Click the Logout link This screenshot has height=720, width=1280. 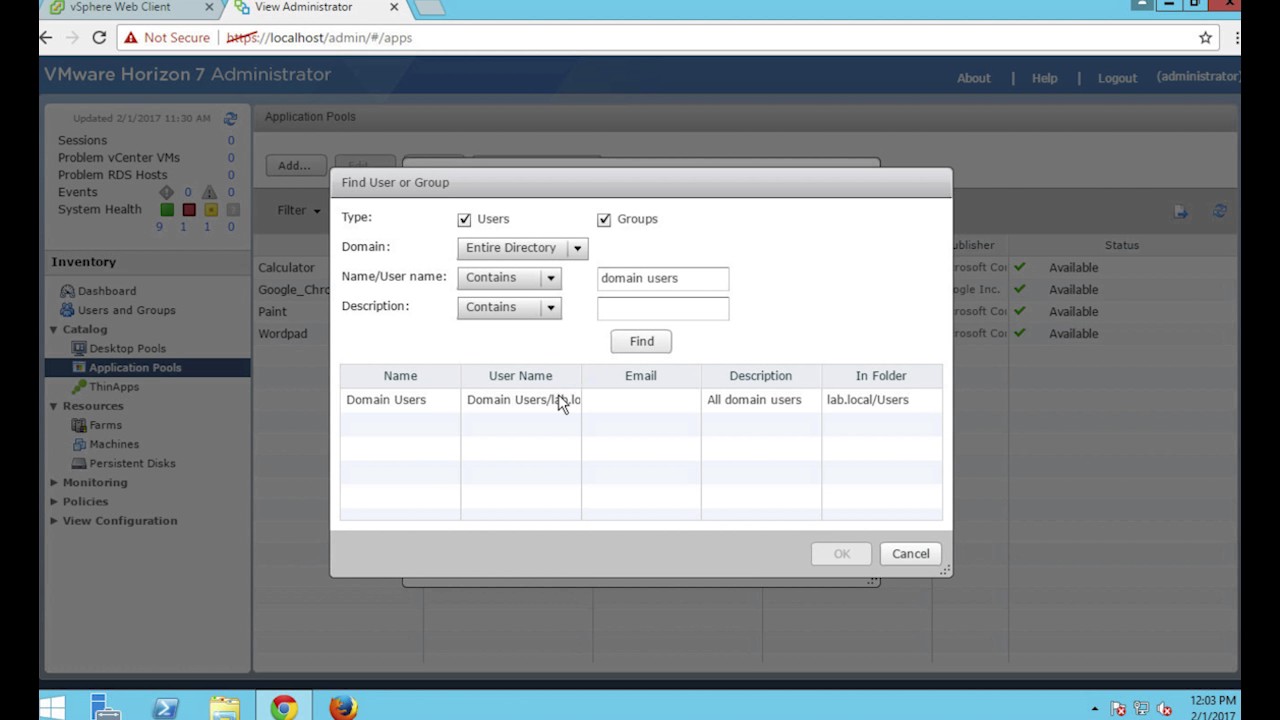coord(1117,78)
